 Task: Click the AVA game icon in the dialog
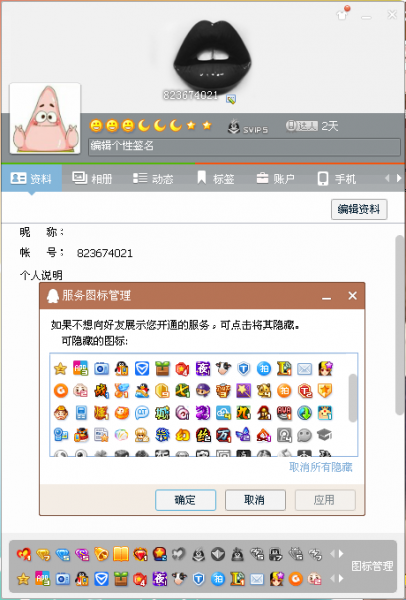284,413
